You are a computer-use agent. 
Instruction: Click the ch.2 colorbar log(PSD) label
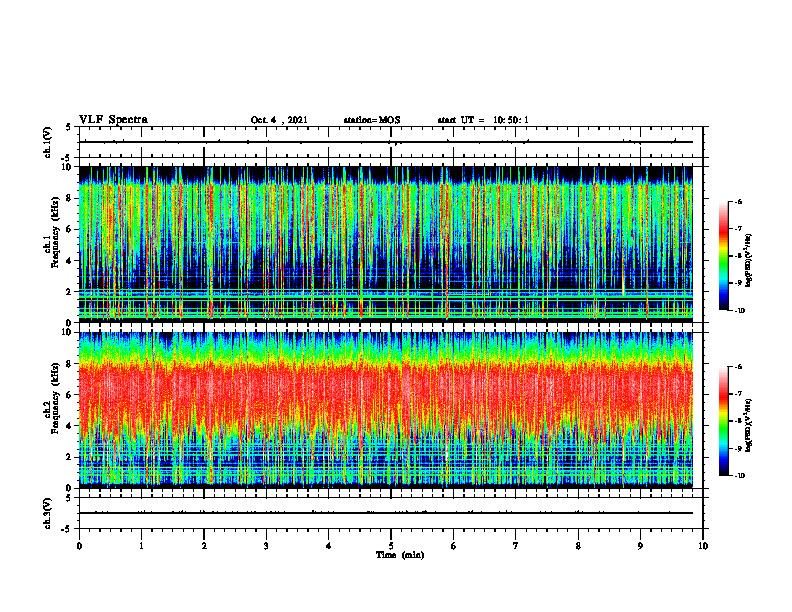click(750, 425)
